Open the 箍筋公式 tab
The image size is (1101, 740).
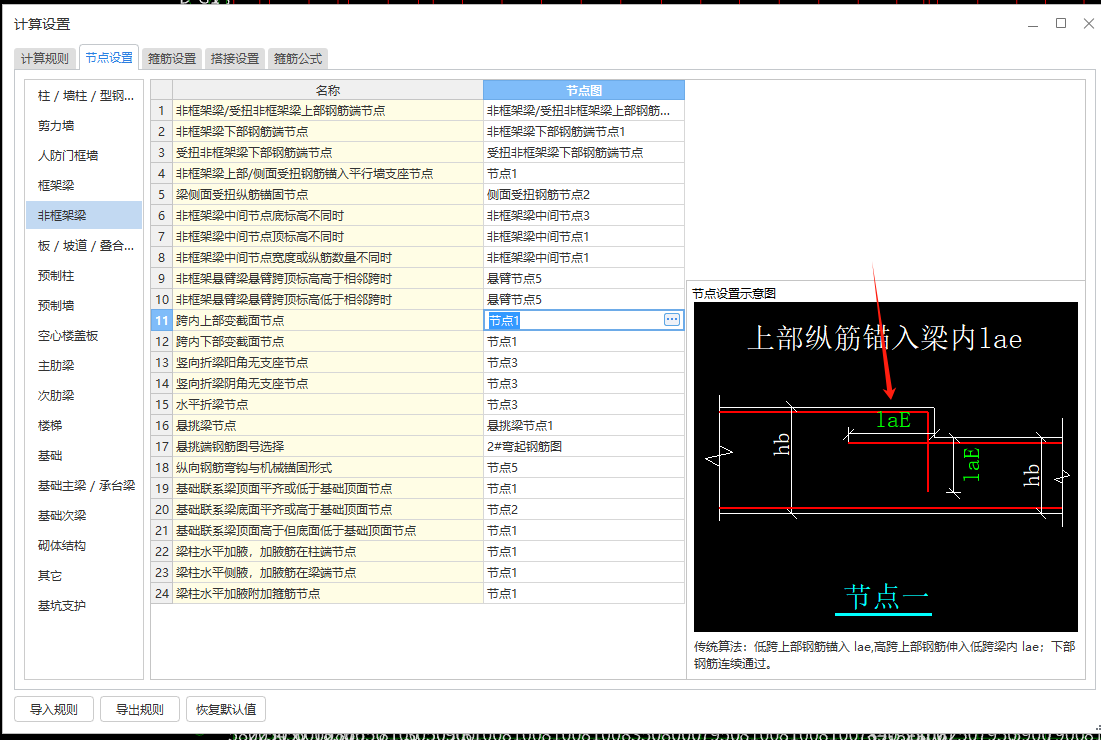click(298, 58)
